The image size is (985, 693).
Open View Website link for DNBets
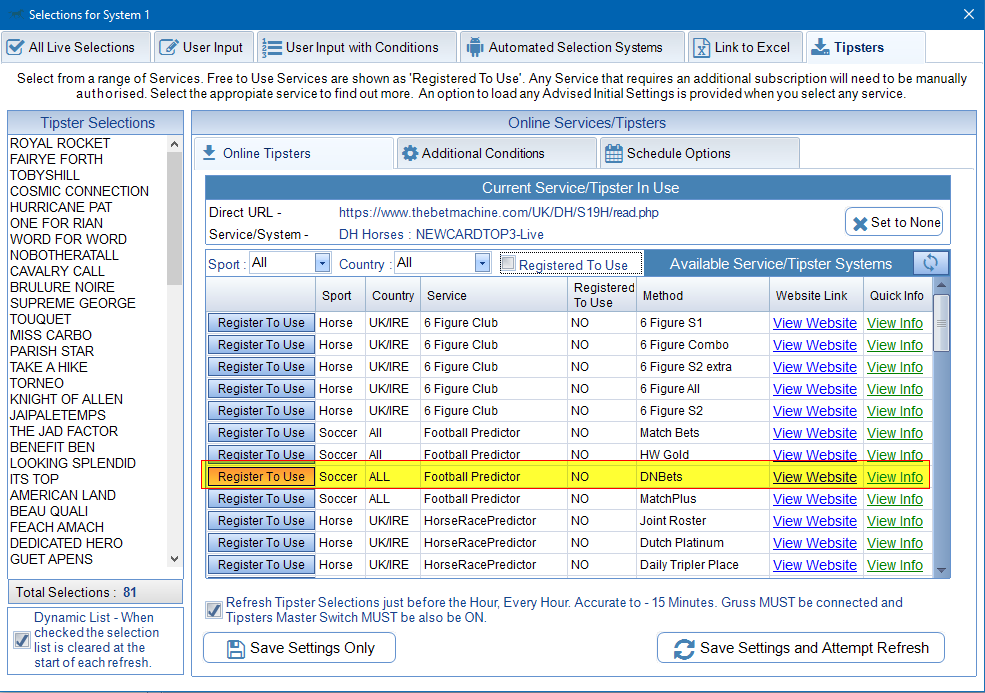(814, 477)
